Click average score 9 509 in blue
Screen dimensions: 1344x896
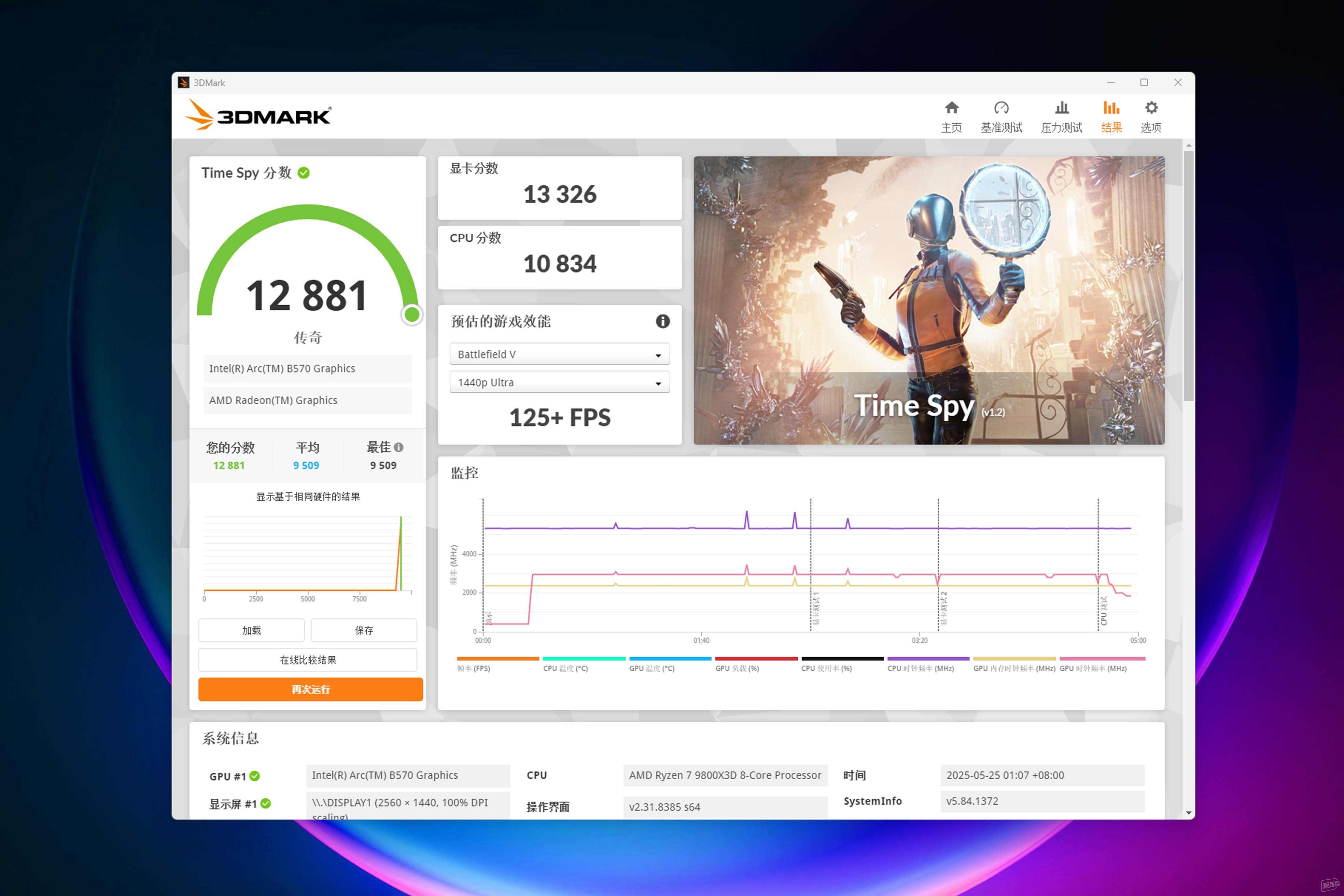click(306, 465)
